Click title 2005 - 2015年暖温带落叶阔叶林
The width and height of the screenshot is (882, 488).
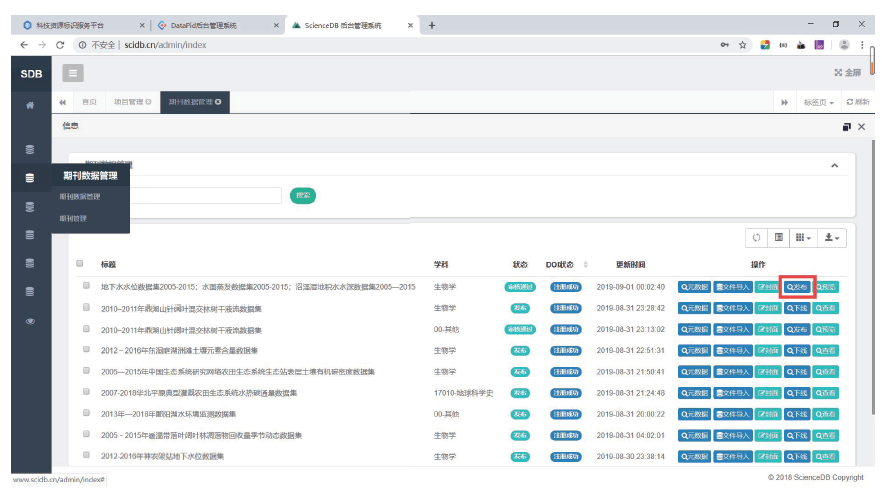[201, 435]
